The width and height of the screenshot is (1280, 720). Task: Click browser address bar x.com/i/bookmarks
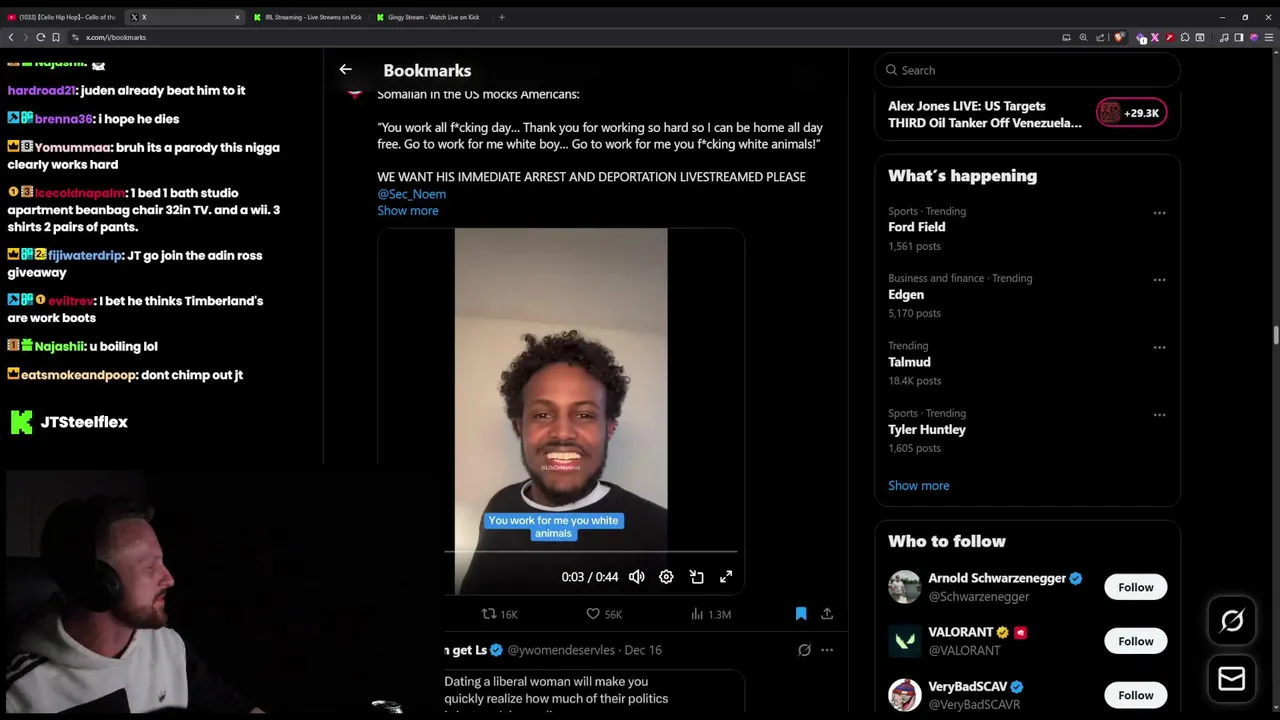(x=116, y=37)
